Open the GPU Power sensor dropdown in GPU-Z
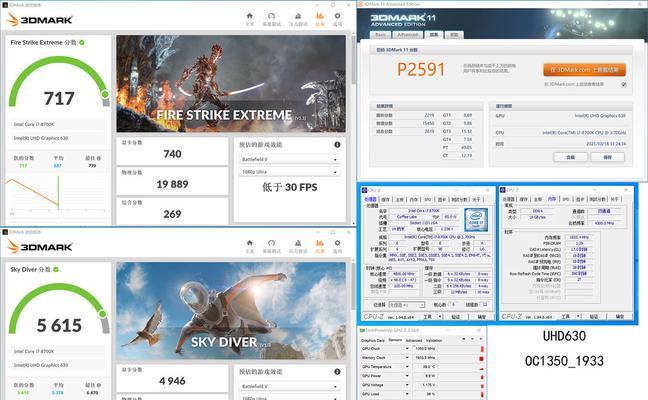This screenshot has width=648, height=400. point(407,376)
